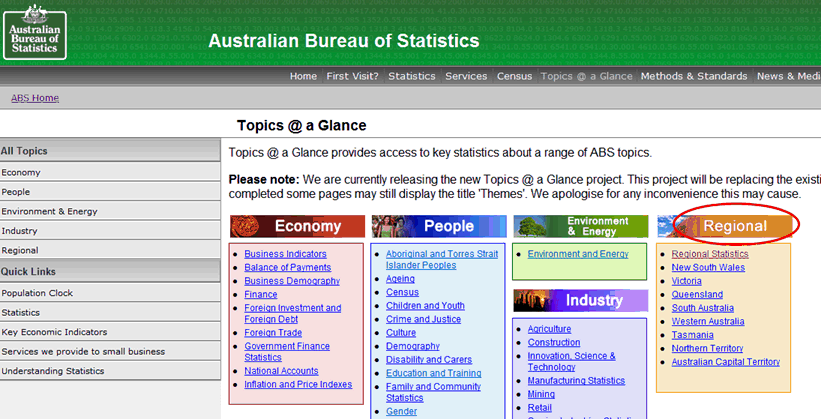821x419 pixels.
Task: Open the Regional Statistics link
Action: tap(710, 254)
